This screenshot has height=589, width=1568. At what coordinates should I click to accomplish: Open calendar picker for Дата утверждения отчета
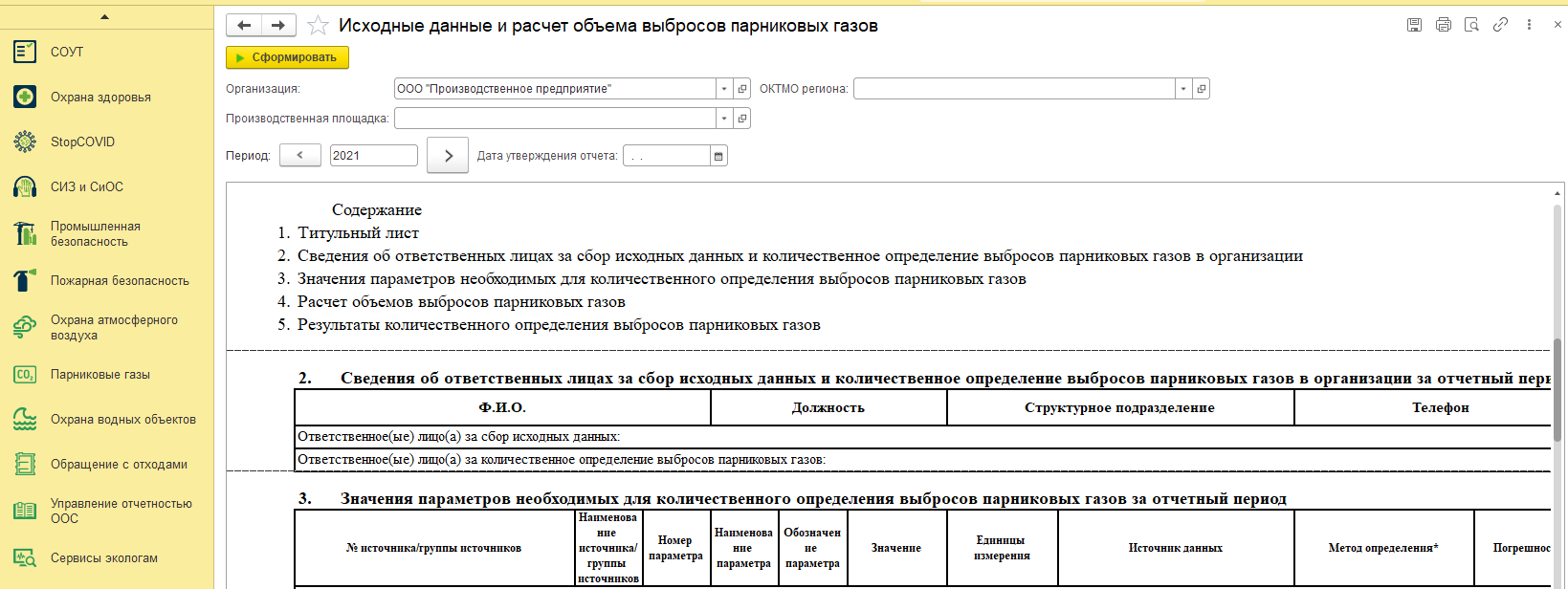(x=718, y=156)
